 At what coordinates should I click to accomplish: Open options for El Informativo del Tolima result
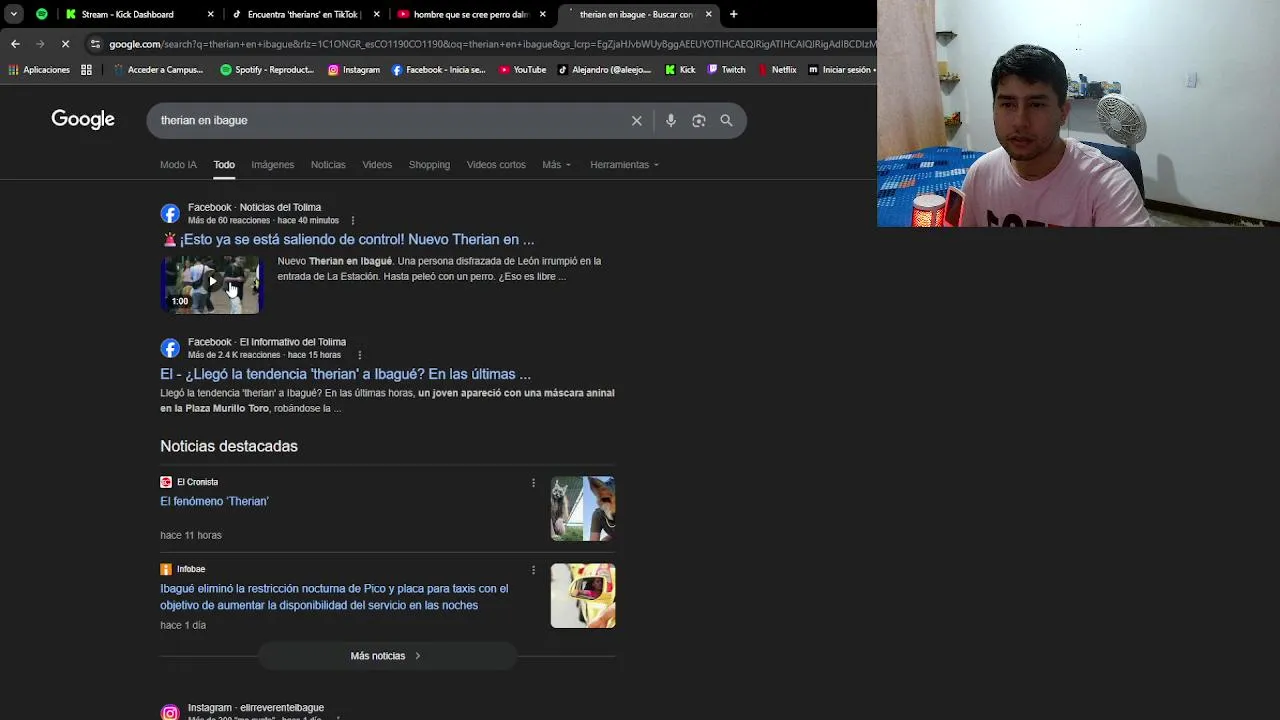click(359, 355)
